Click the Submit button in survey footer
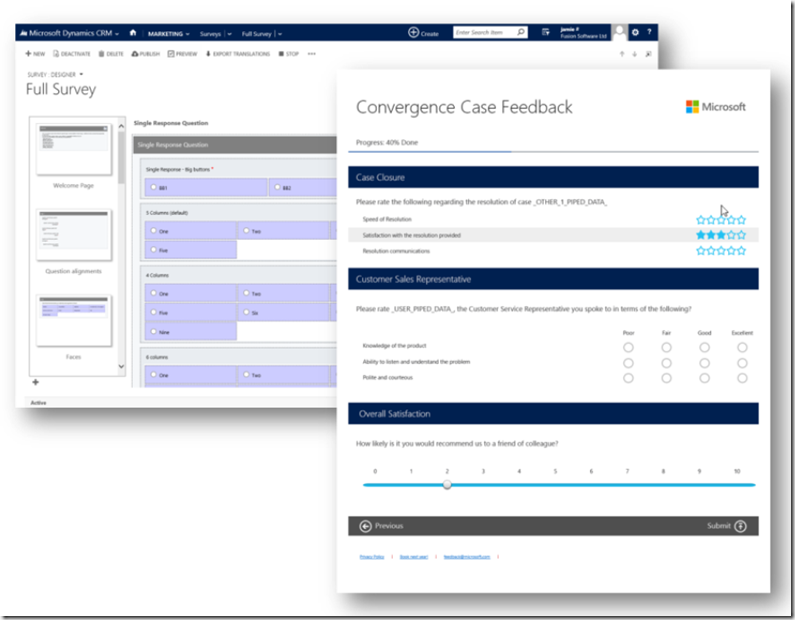The height and width of the screenshot is (620, 795). (x=727, y=526)
